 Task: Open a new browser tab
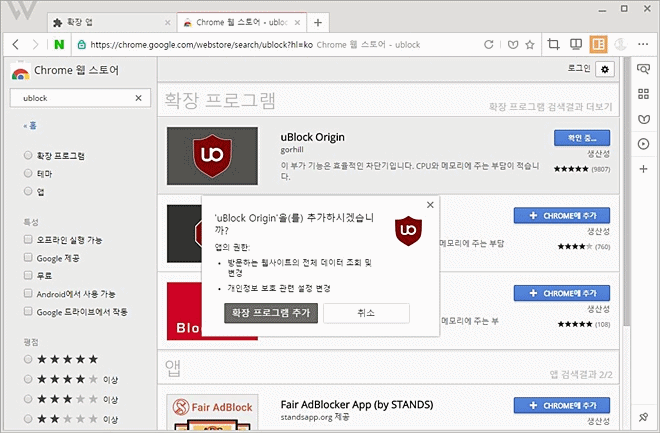pyautogui.click(x=318, y=23)
